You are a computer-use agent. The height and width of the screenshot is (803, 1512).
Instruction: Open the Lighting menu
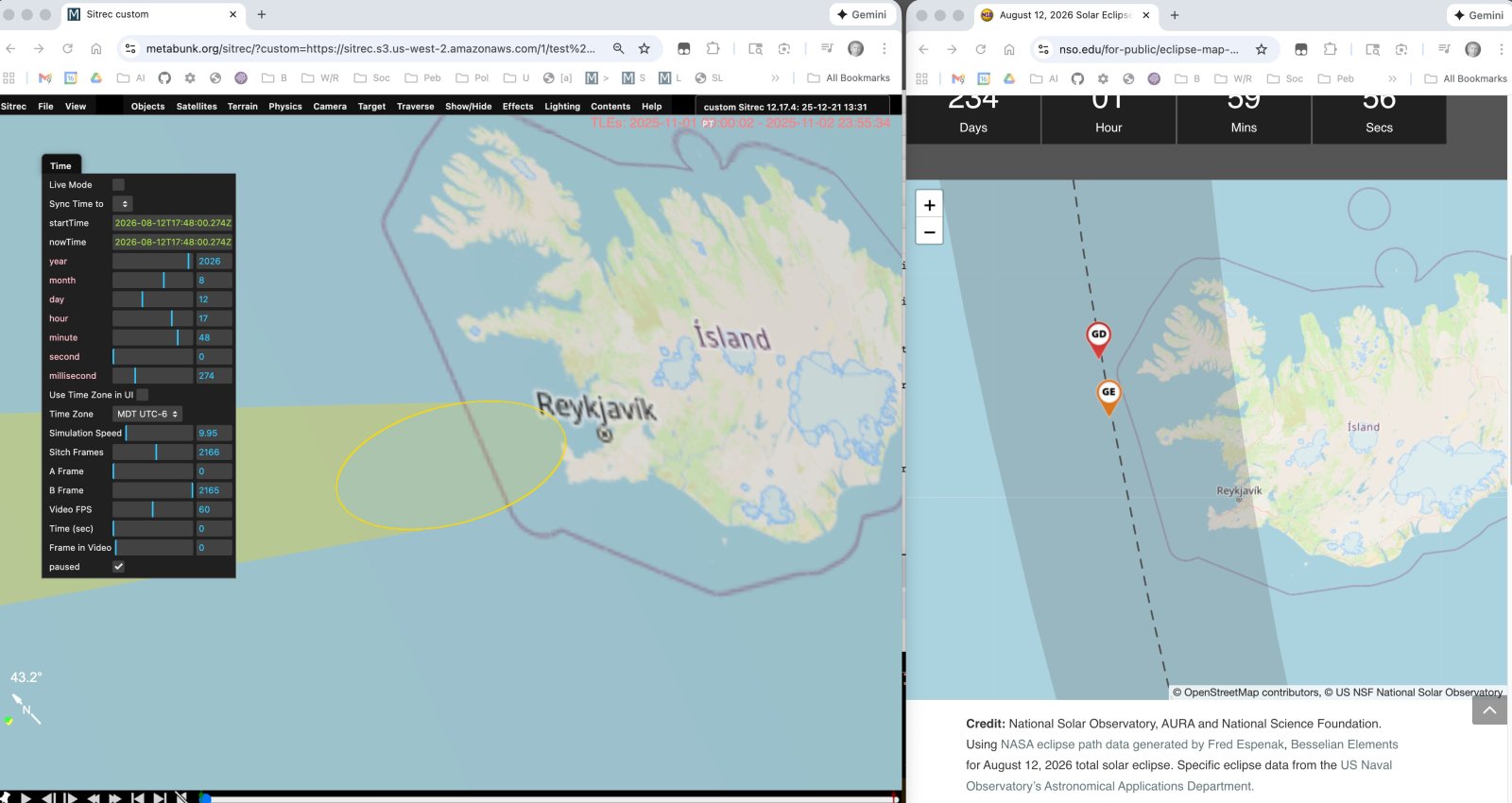pyautogui.click(x=561, y=107)
